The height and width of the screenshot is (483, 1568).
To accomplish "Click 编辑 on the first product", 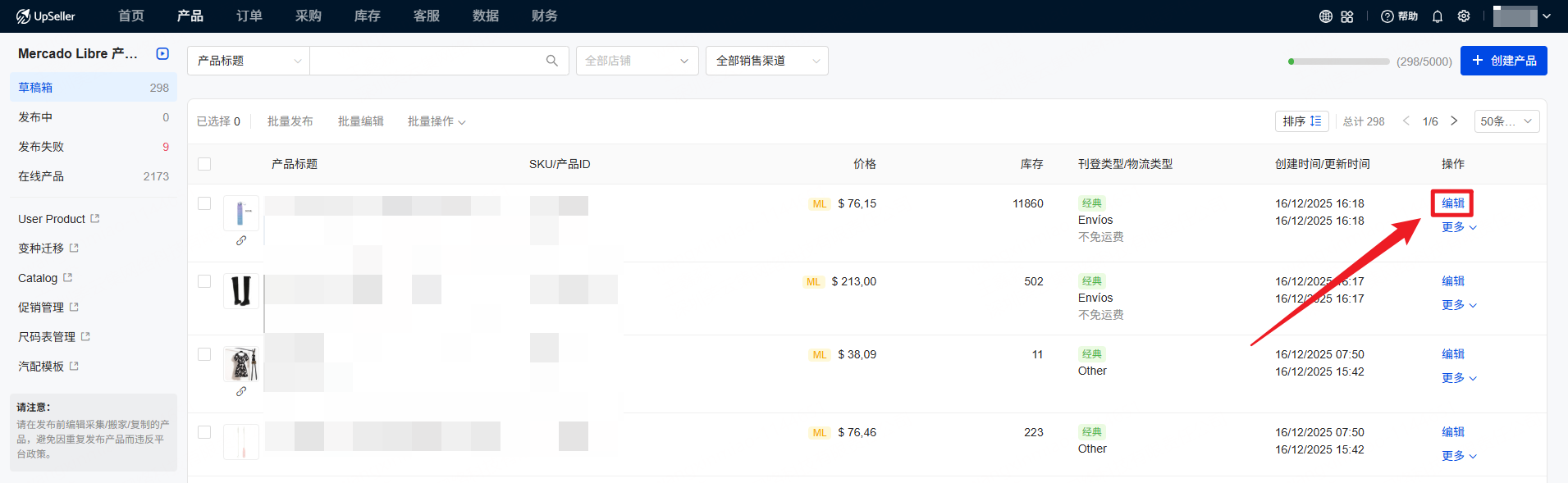I will 1452,203.
